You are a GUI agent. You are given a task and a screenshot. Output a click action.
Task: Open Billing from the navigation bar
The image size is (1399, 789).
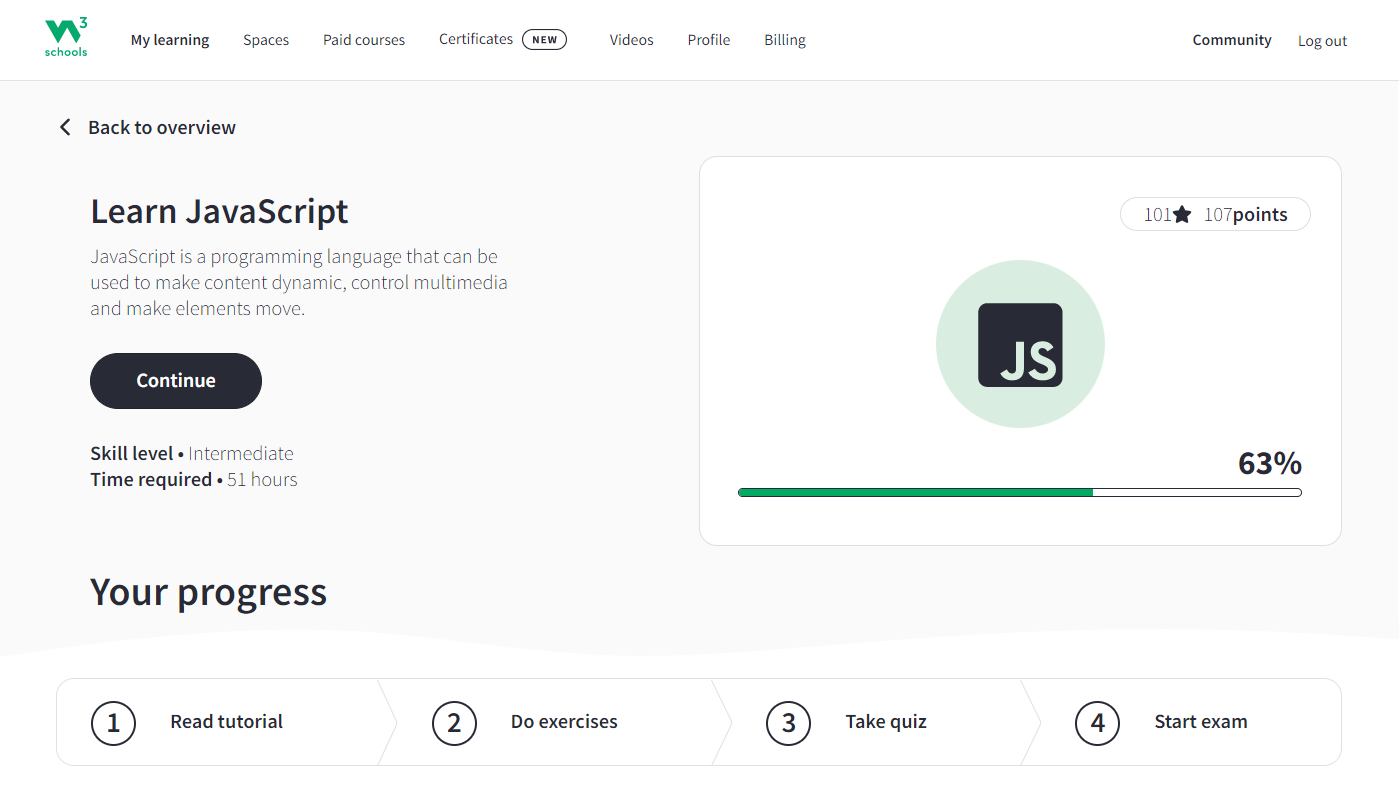785,40
